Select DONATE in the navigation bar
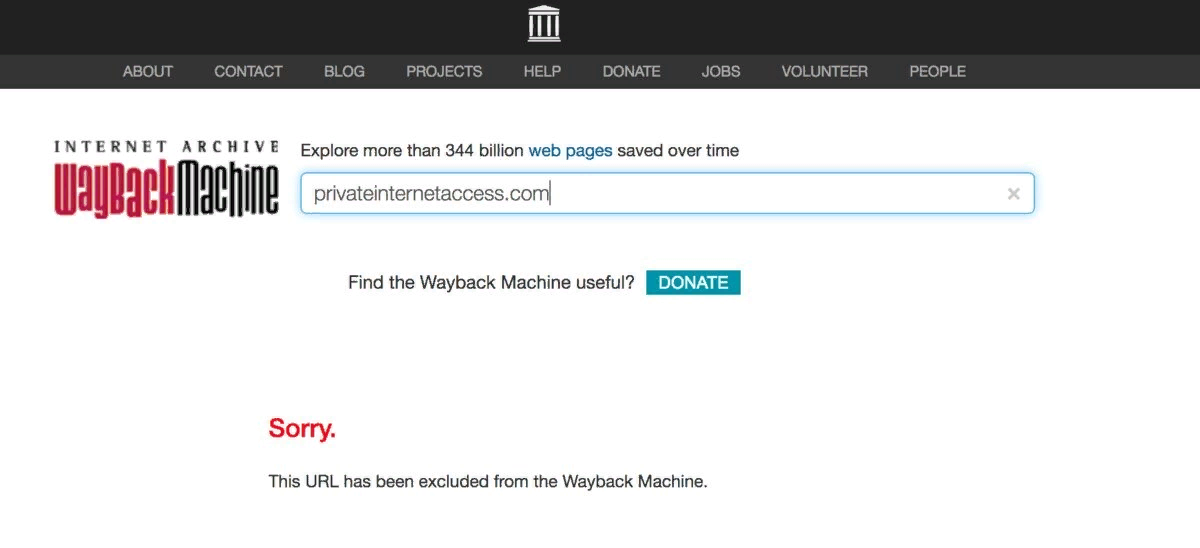Viewport: 1200px width, 548px height. click(631, 71)
